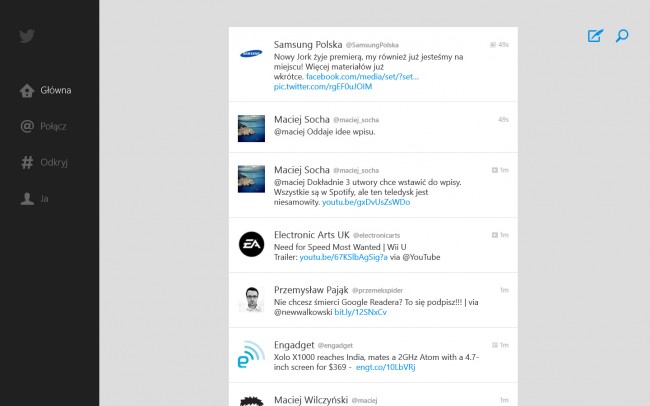
Task: Click media icon on Socha Dokładnie tweet
Action: [495, 170]
